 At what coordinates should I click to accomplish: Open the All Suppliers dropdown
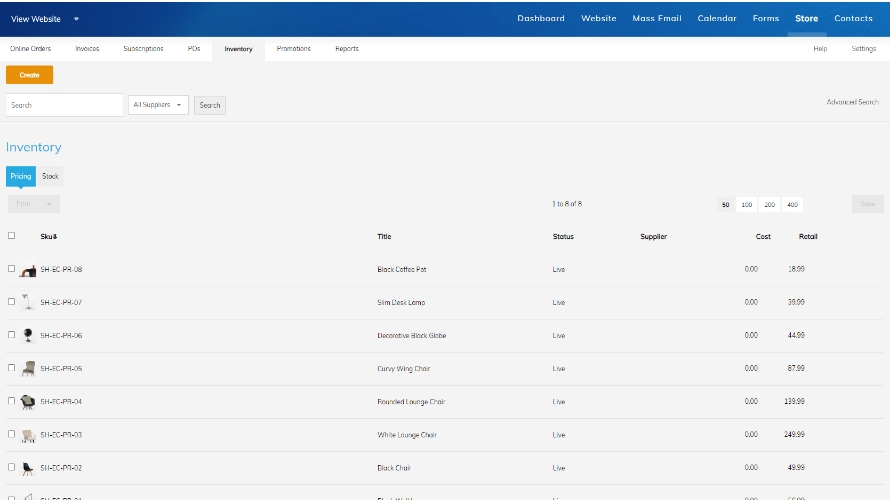click(x=158, y=105)
